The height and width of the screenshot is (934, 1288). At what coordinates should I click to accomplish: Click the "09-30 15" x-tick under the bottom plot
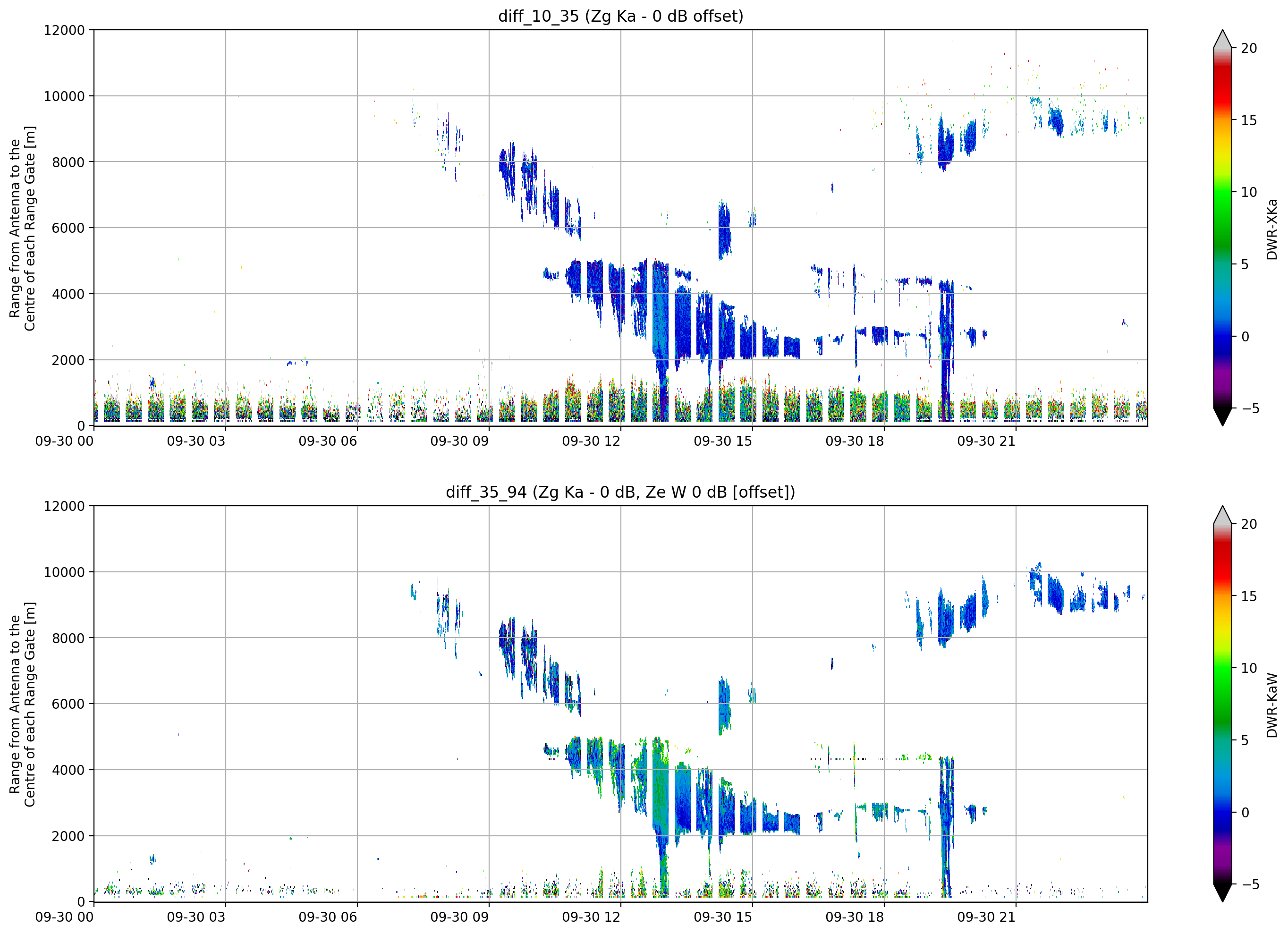723,917
